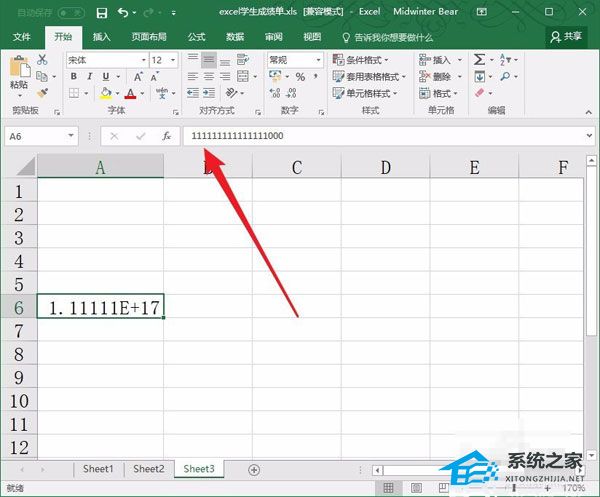The width and height of the screenshot is (600, 497).
Task: Collapse the ribbon
Action: pos(589,112)
